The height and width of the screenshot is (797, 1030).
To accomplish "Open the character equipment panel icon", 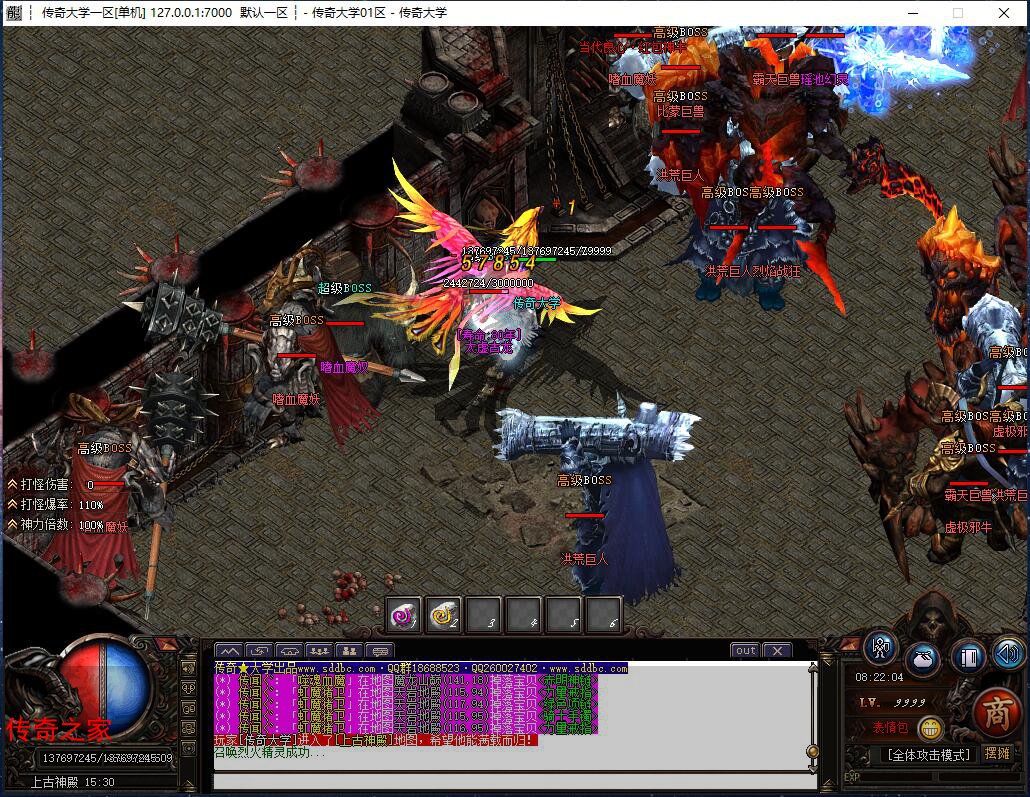I will (881, 649).
